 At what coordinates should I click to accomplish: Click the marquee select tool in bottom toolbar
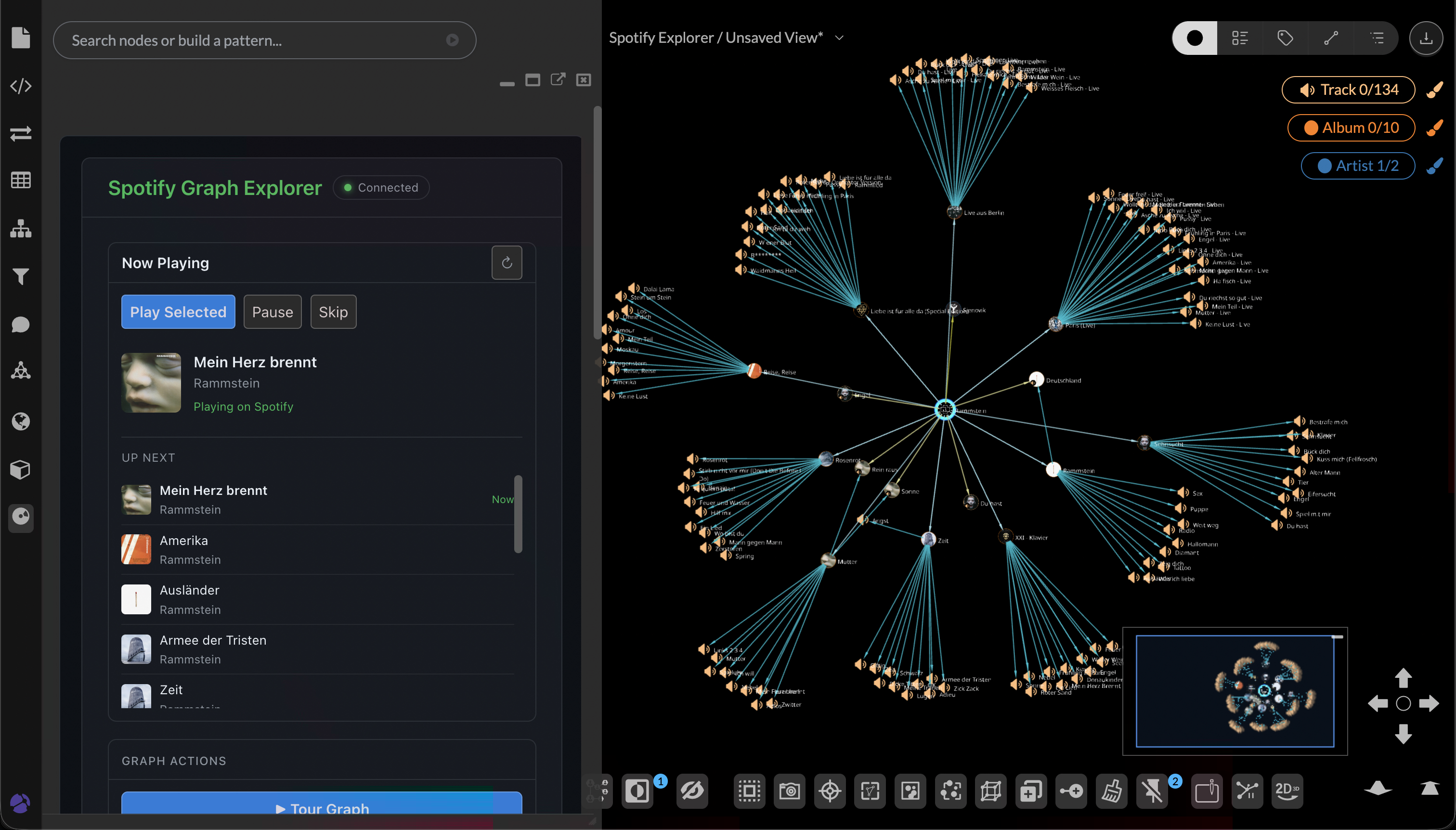pyautogui.click(x=749, y=791)
